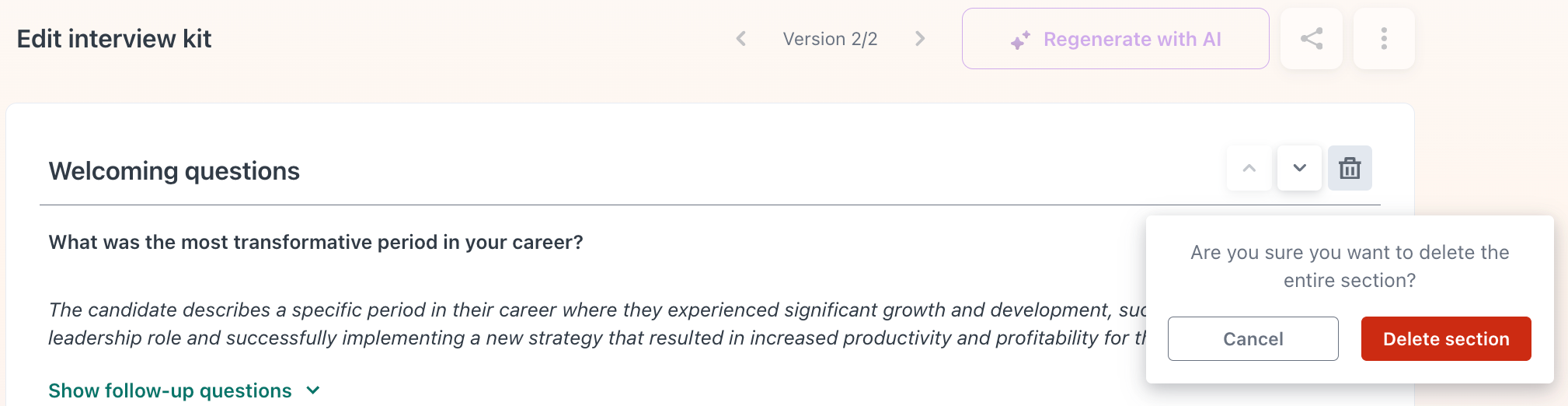The height and width of the screenshot is (406, 1568).
Task: Click the Edit interview kit title
Action: (x=114, y=39)
